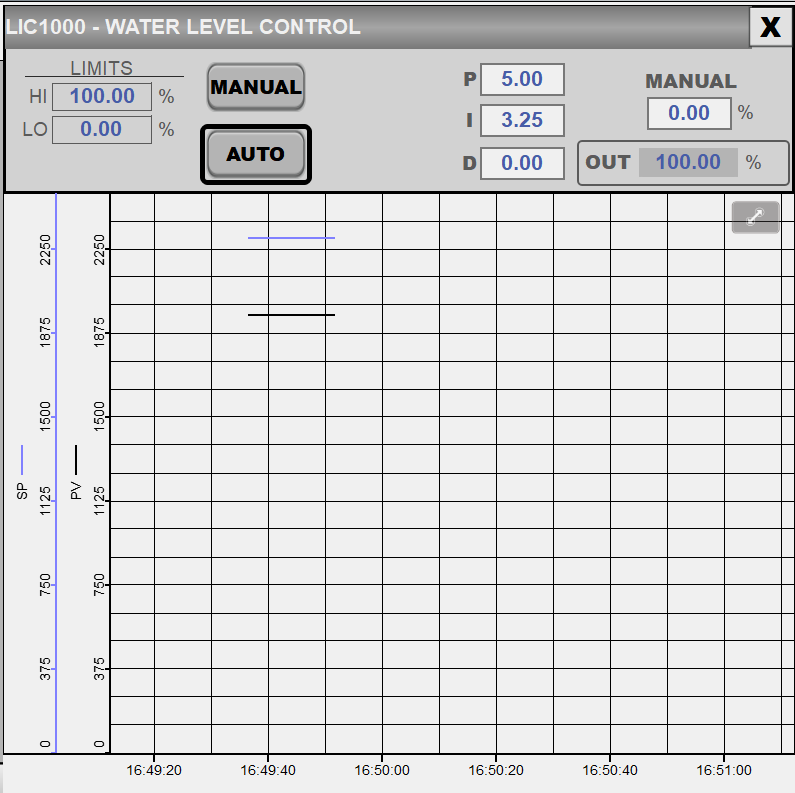Click the black PV trend line
The width and height of the screenshot is (795, 793).
pyautogui.click(x=292, y=315)
